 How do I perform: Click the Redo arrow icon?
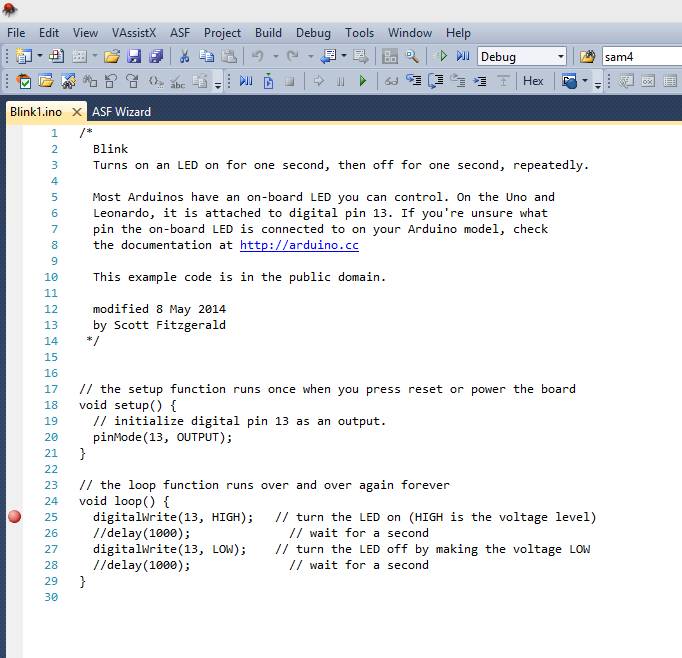(293, 57)
